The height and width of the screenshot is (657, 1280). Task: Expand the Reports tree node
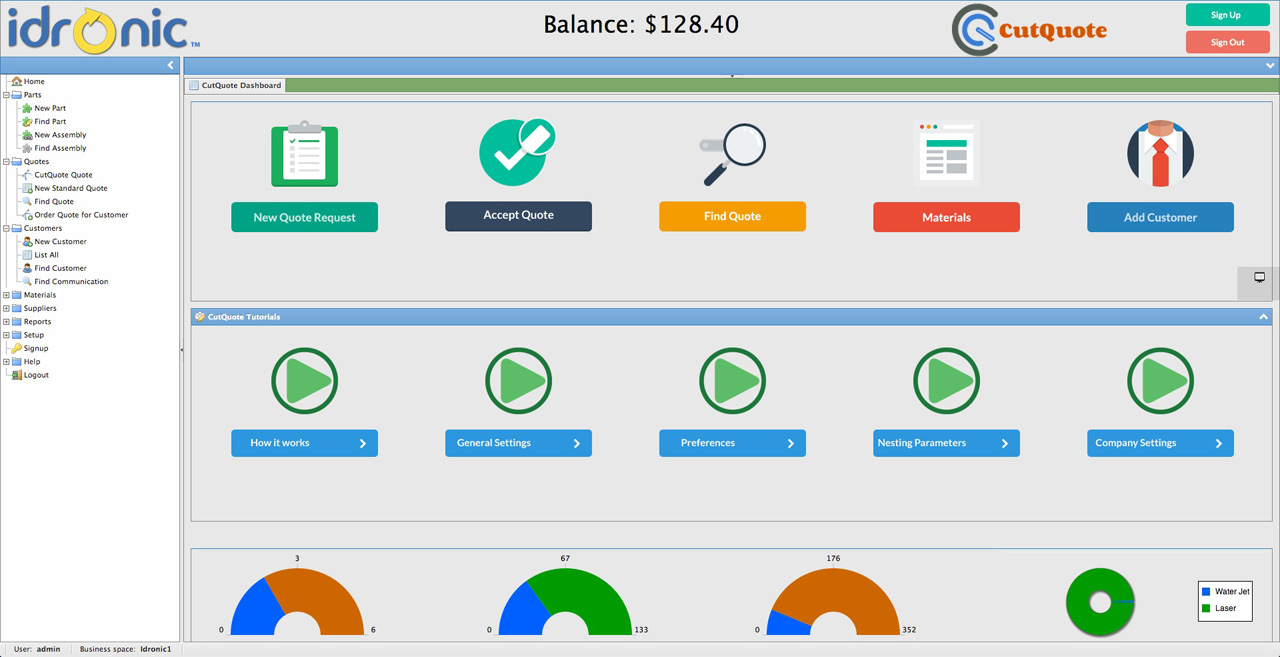[6, 322]
